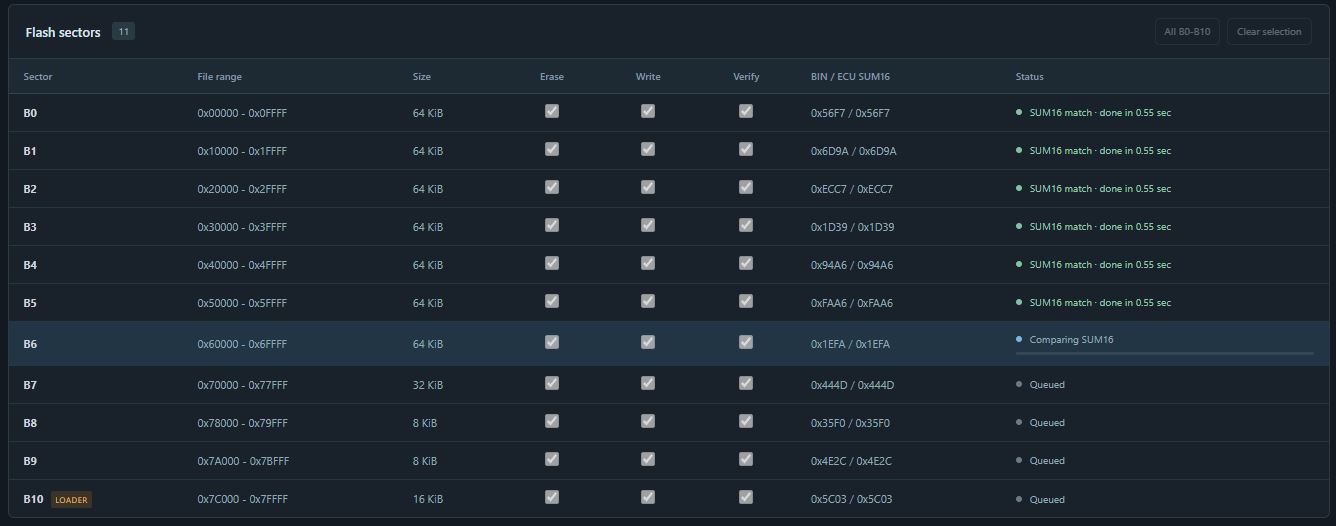
Task: Select the sector B9 label
Action: (30, 461)
